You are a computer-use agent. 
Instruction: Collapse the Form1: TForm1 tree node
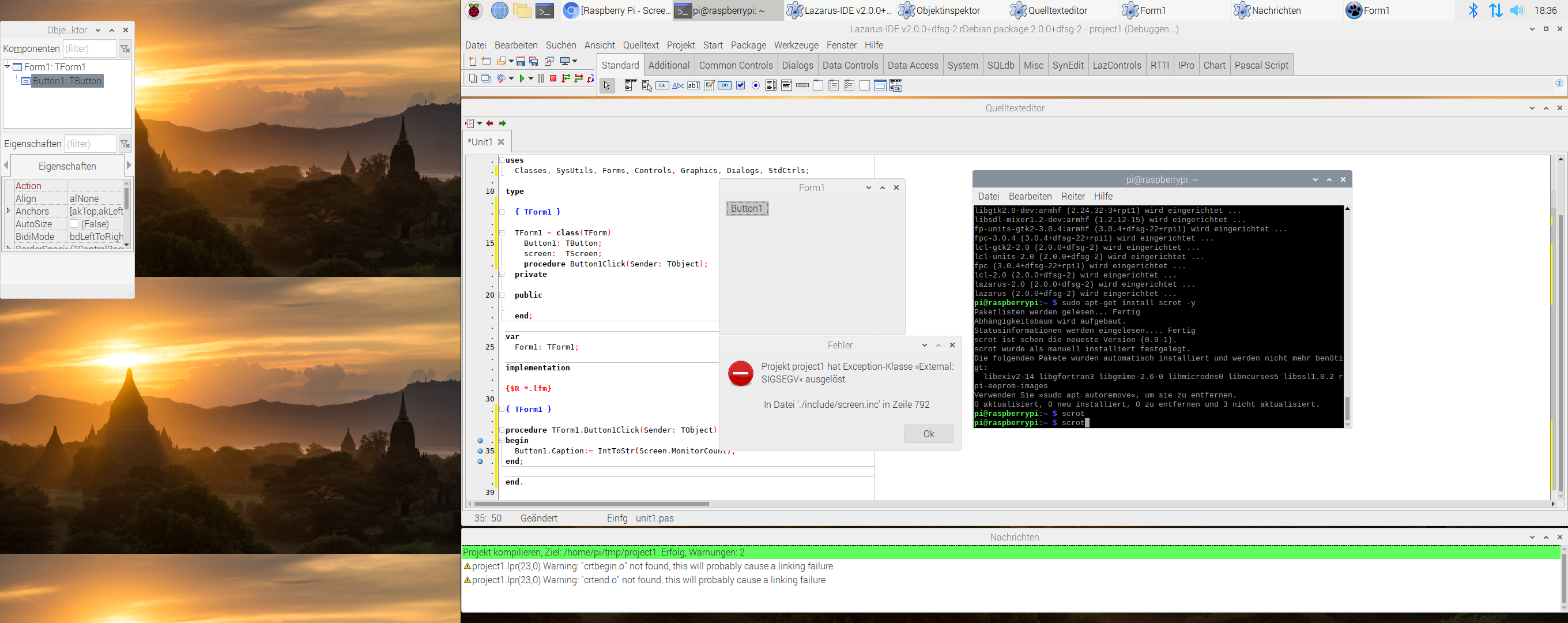coord(7,66)
